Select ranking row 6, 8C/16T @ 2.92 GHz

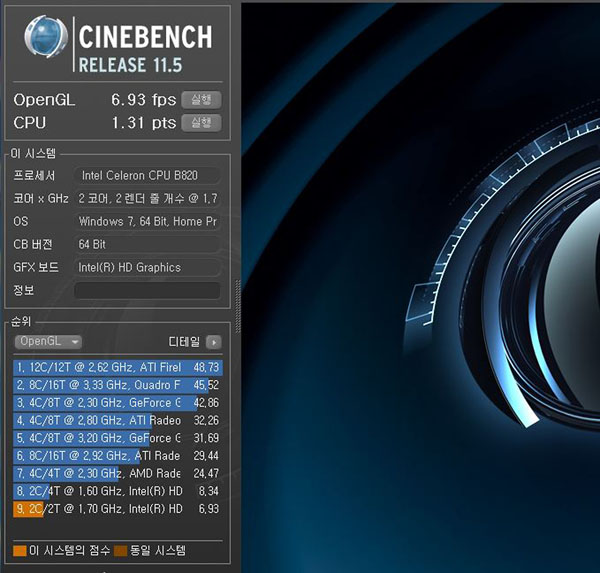[118, 456]
